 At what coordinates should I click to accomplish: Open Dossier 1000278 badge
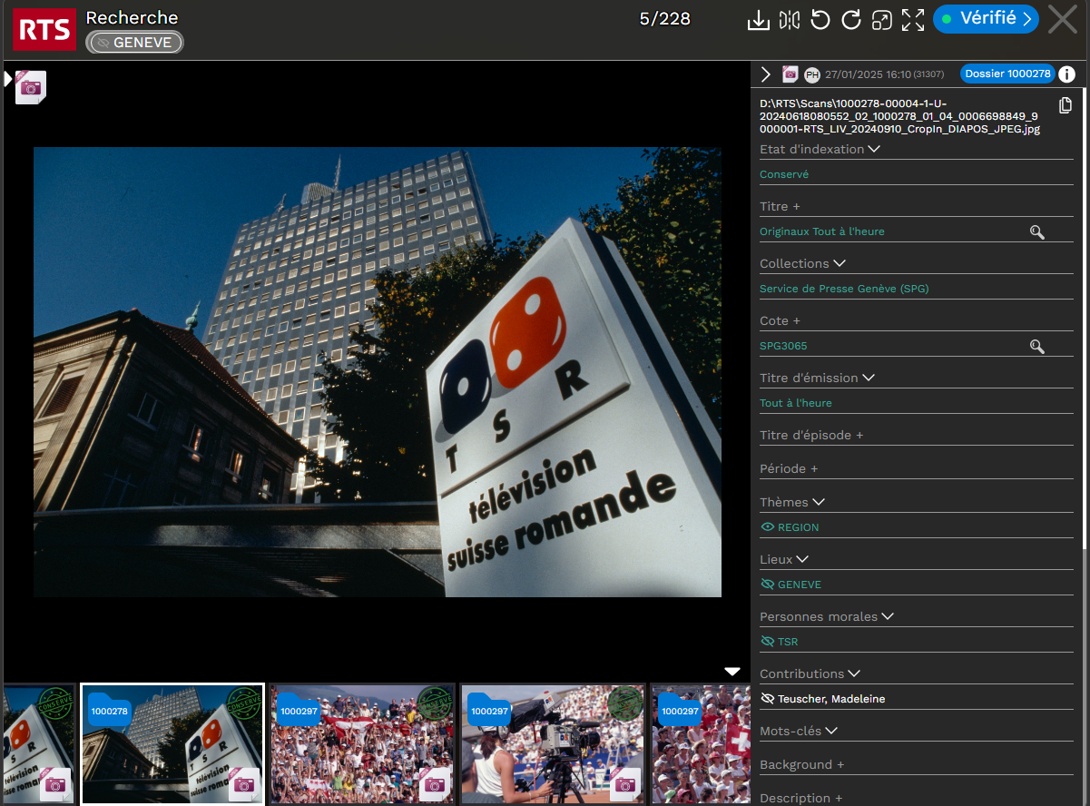pos(1007,74)
